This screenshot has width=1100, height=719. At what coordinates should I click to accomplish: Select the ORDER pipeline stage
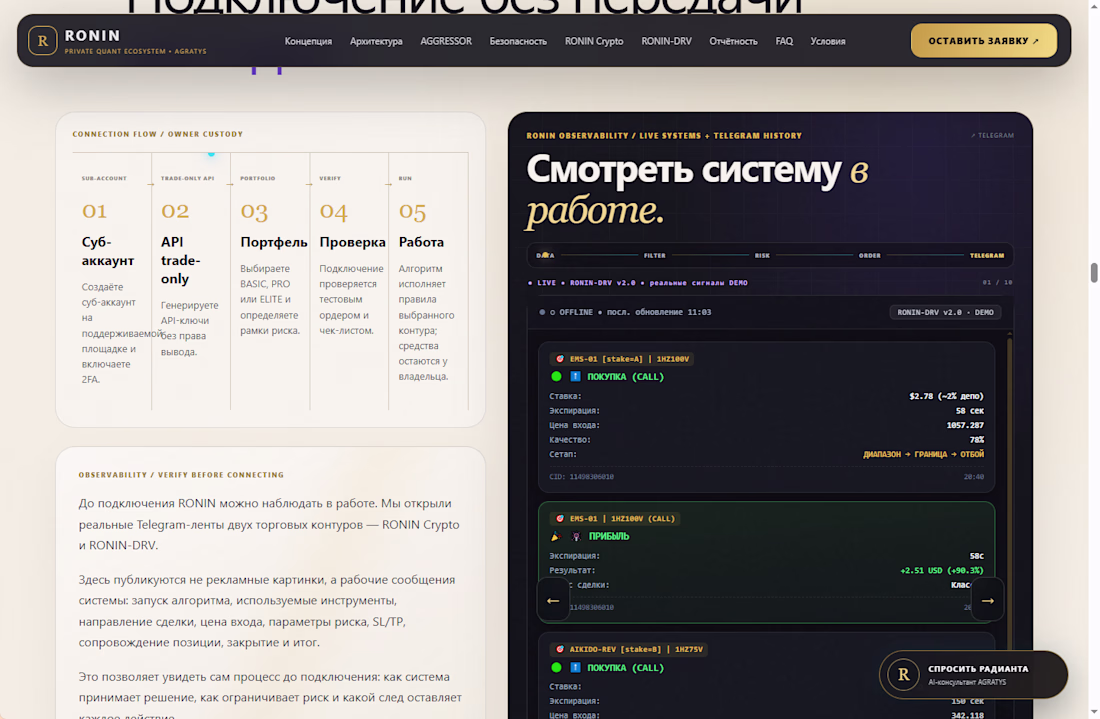coord(869,255)
